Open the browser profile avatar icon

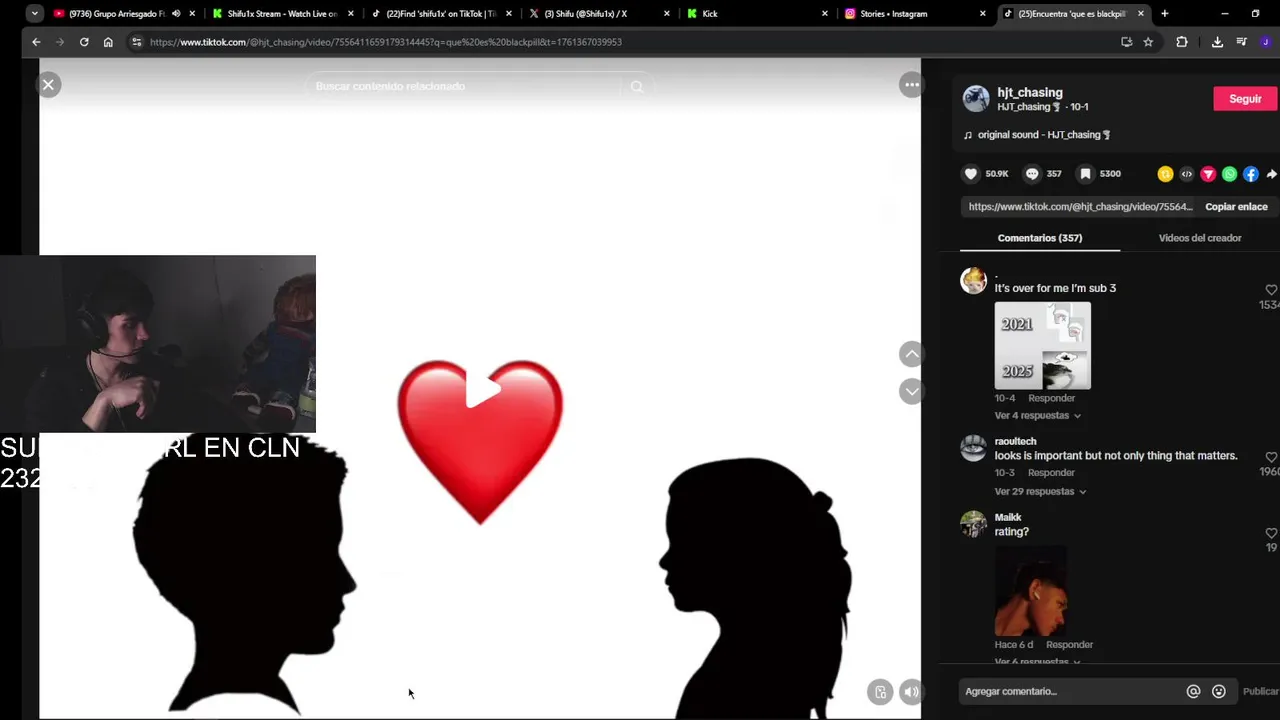coord(1266,42)
